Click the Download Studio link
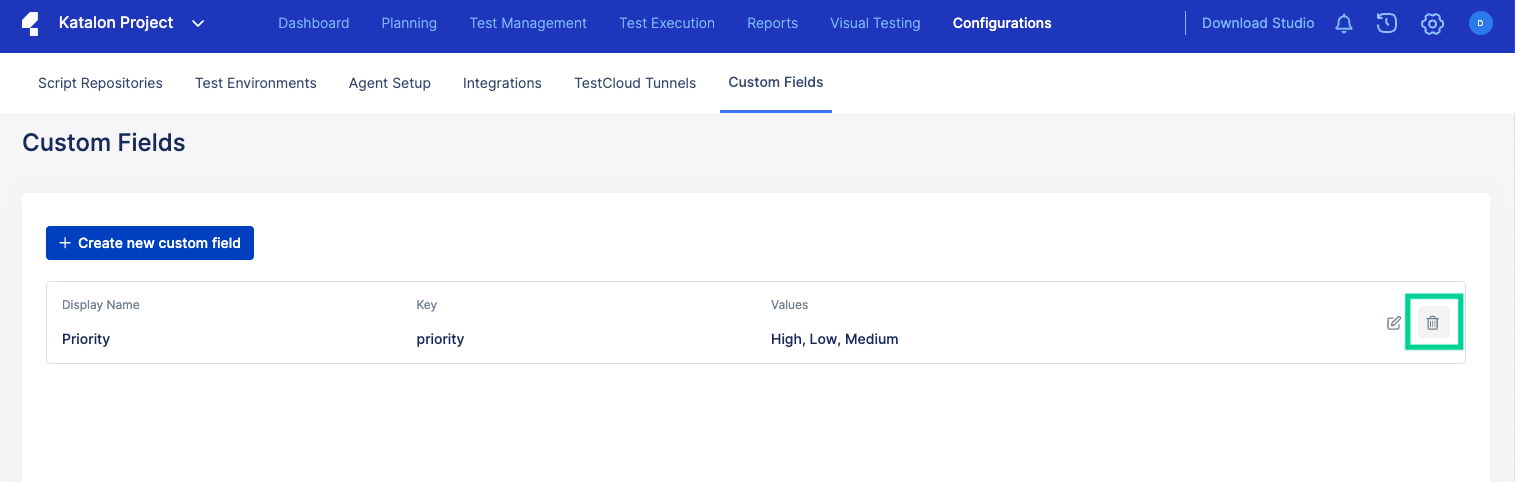The width and height of the screenshot is (1515, 482). point(1257,23)
